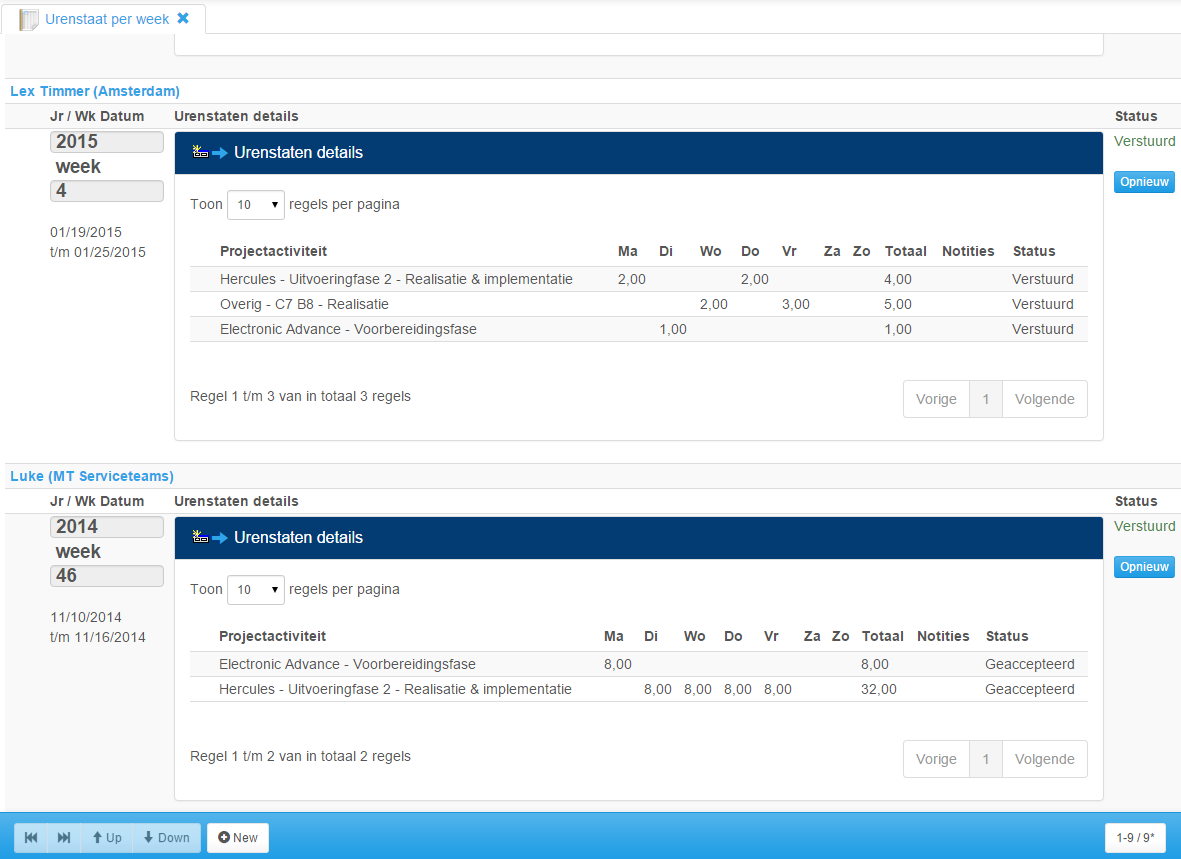Sort by Projectactiviteit column in Lex Timmer table
This screenshot has height=859, width=1181.
[x=273, y=251]
